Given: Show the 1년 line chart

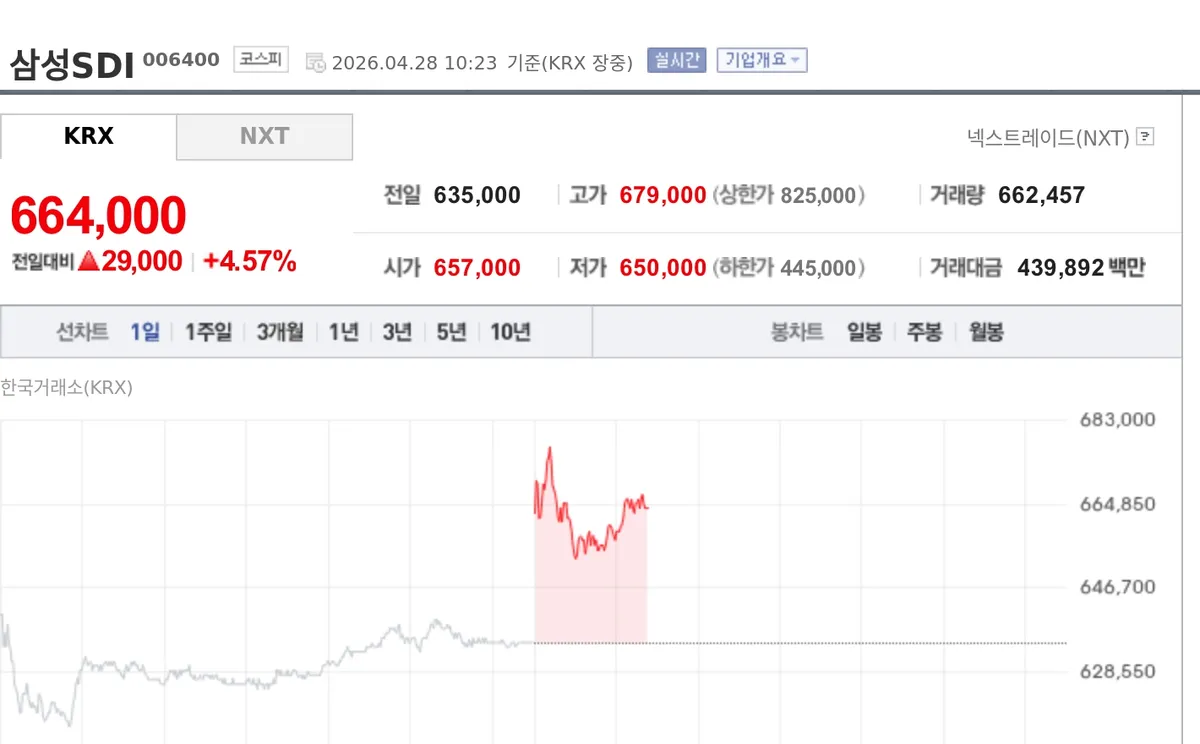Looking at the screenshot, I should 343,332.
